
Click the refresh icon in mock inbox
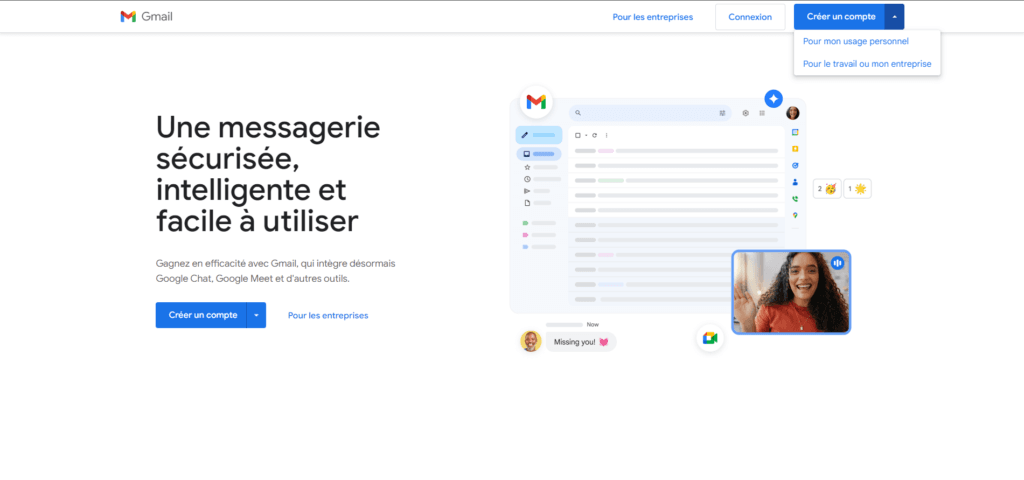(x=594, y=135)
